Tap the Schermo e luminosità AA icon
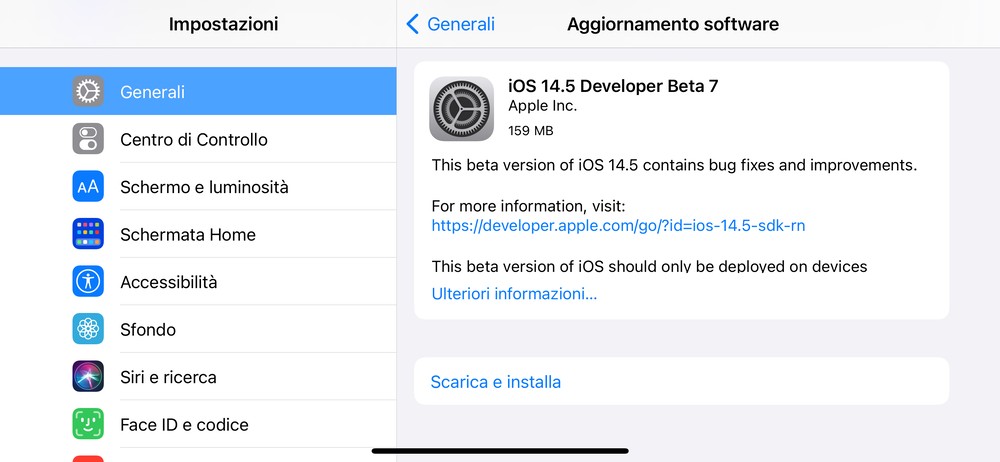Viewport: 1000px width, 462px height. (x=88, y=186)
